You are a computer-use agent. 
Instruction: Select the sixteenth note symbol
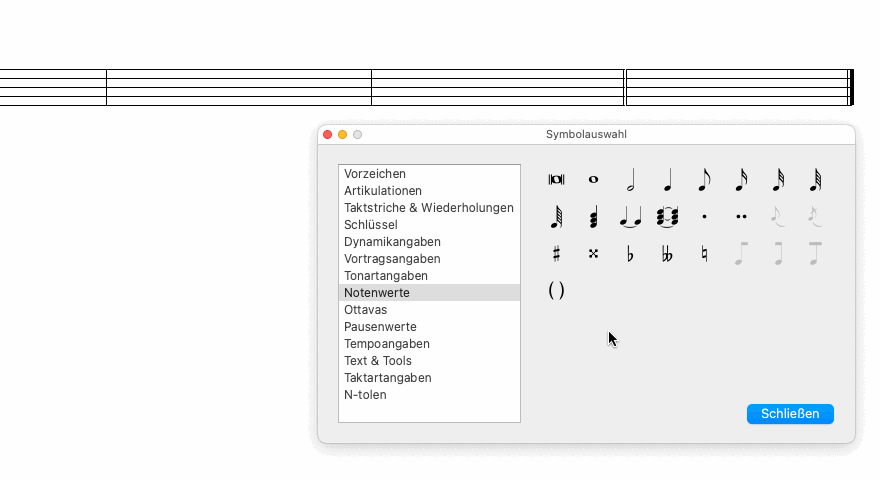741,180
